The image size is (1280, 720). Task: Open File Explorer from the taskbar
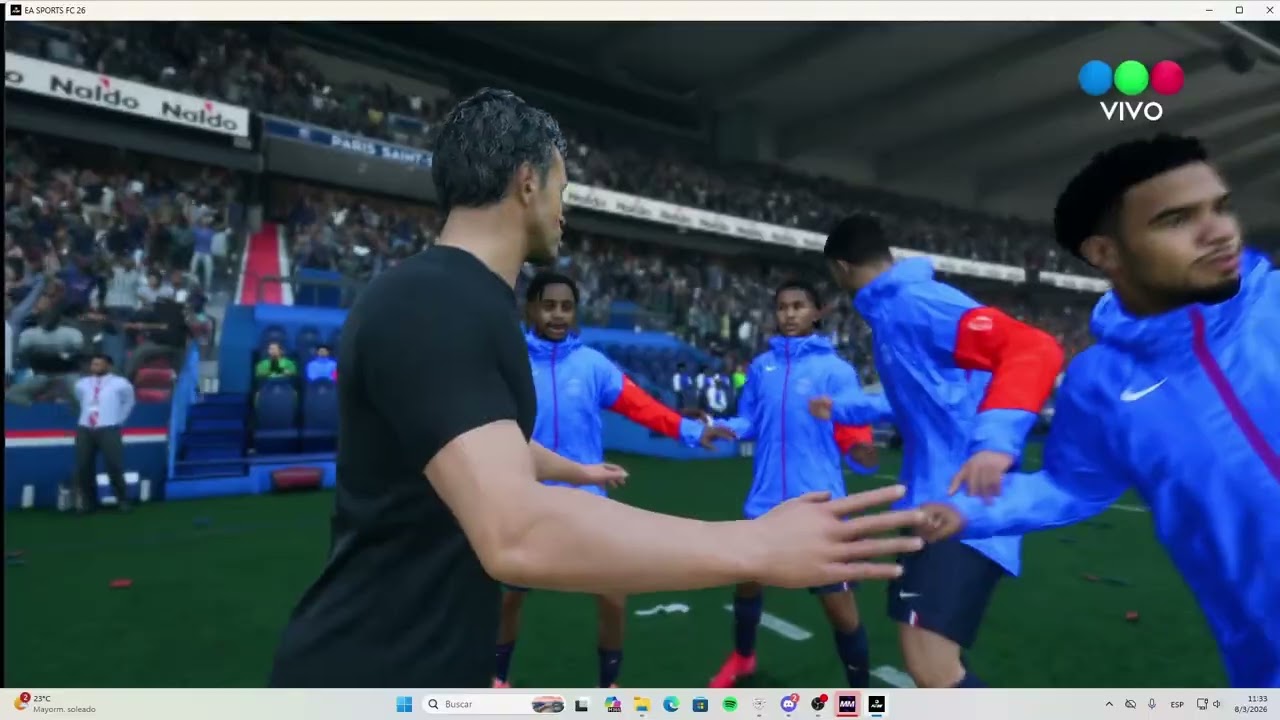[641, 704]
